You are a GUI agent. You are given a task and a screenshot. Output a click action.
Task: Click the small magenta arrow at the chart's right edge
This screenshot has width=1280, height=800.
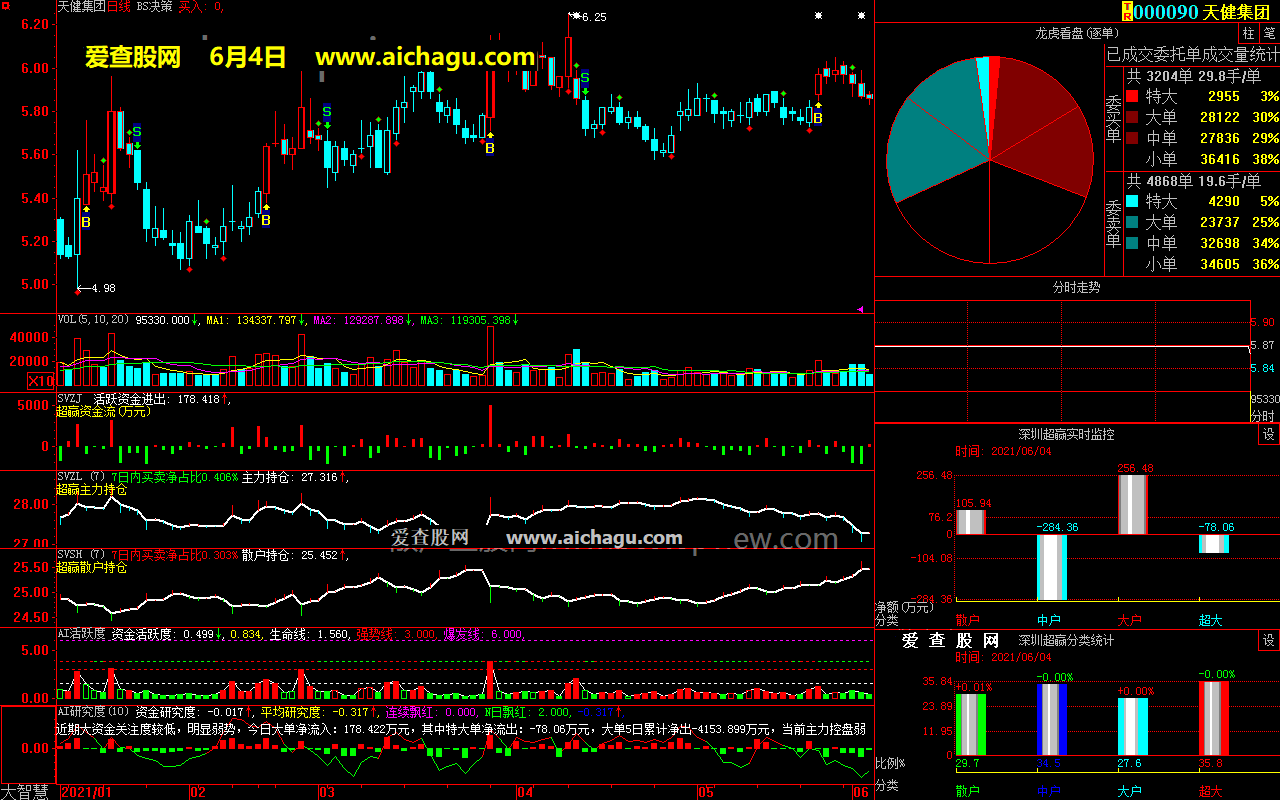[x=861, y=310]
